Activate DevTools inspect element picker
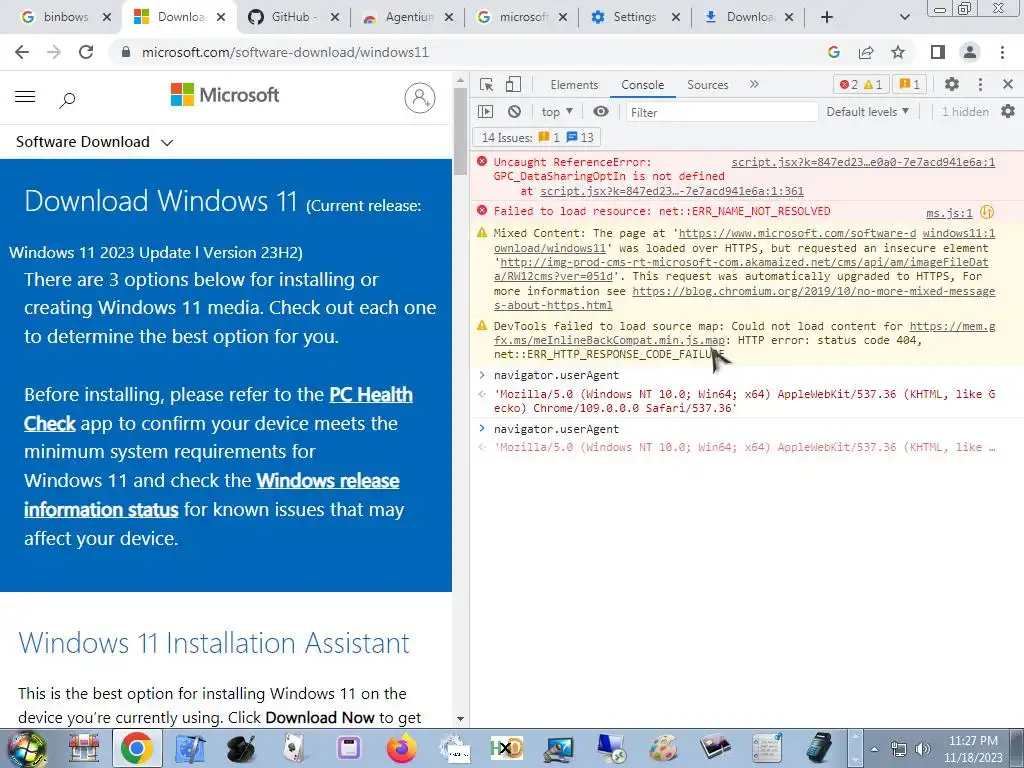 [487, 84]
